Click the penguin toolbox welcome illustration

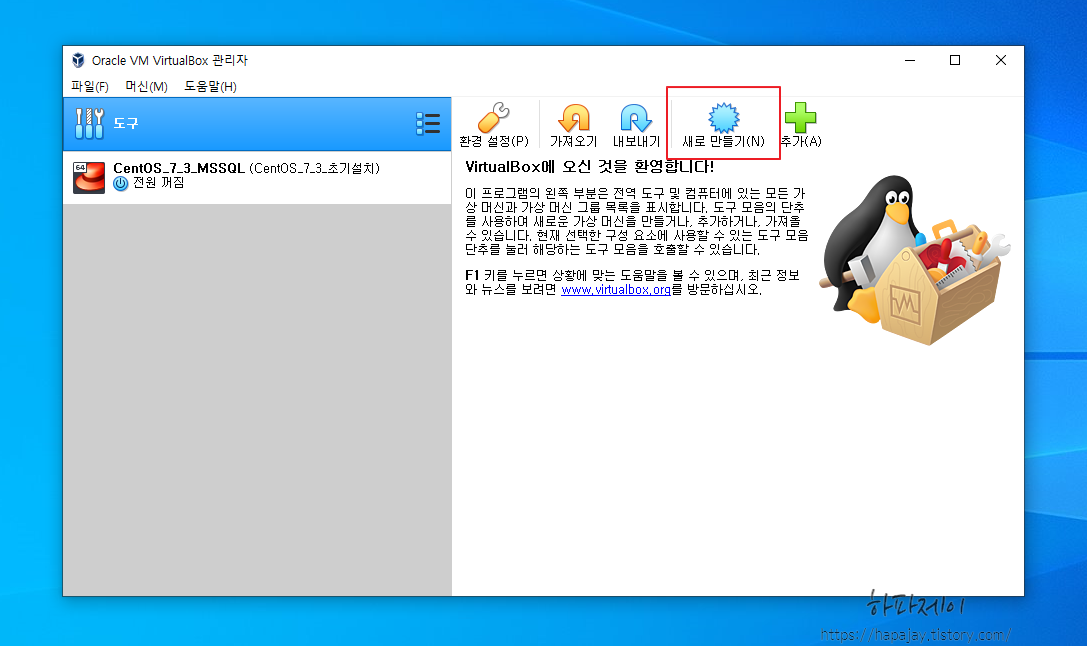click(x=914, y=259)
